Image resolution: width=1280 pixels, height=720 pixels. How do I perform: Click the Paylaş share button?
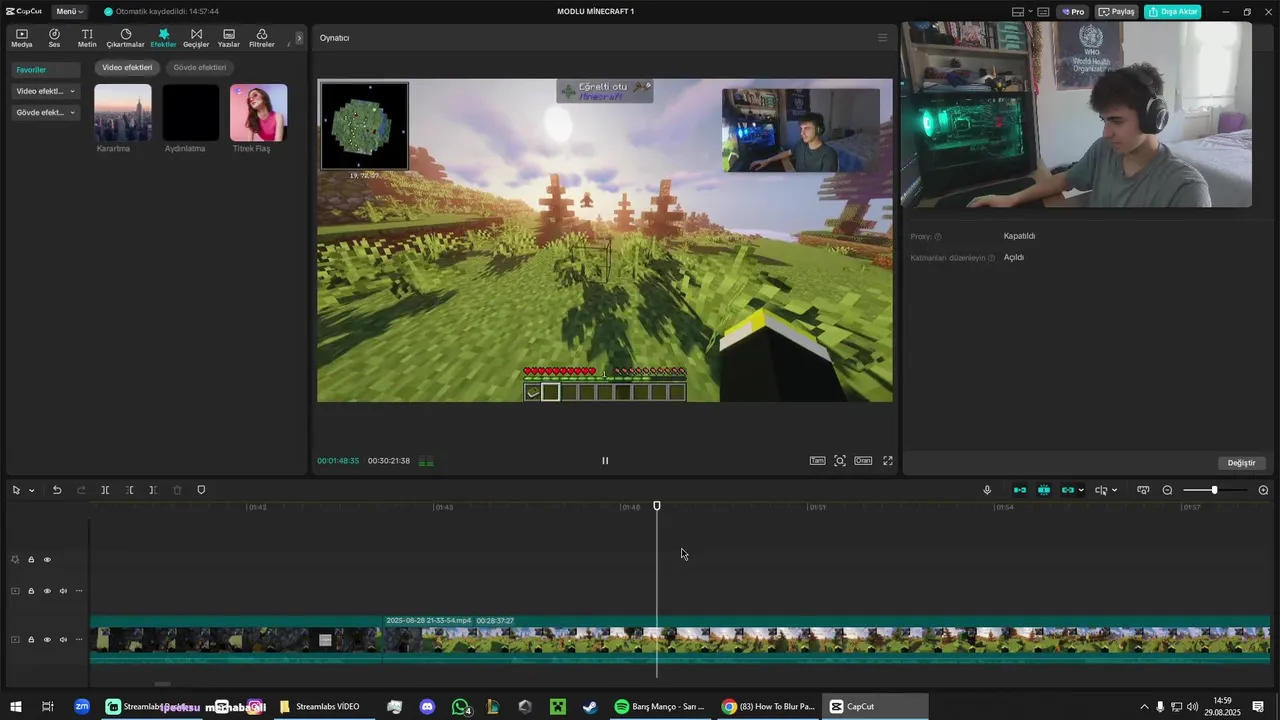pyautogui.click(x=1117, y=12)
